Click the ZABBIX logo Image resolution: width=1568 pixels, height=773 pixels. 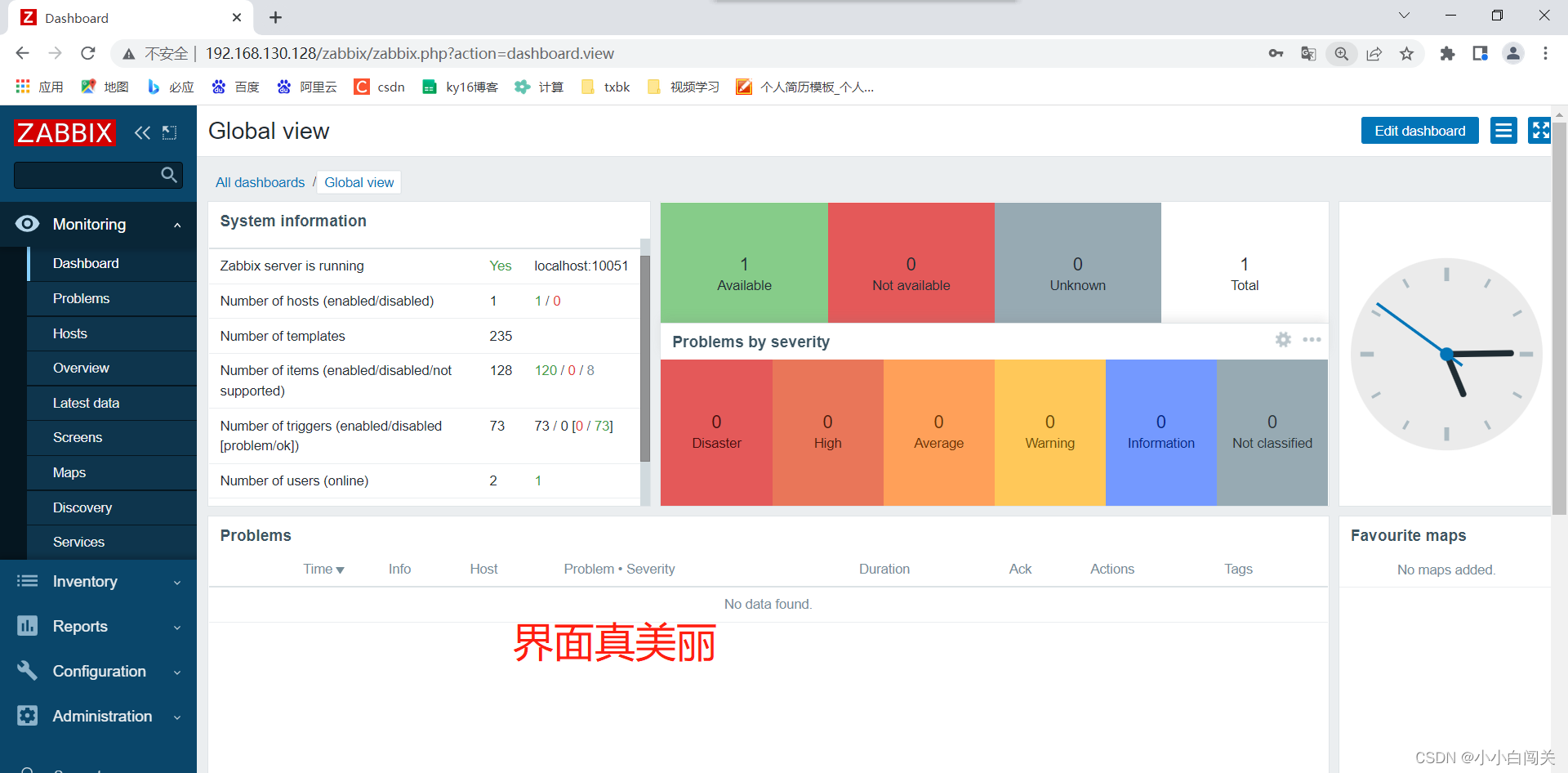point(65,132)
